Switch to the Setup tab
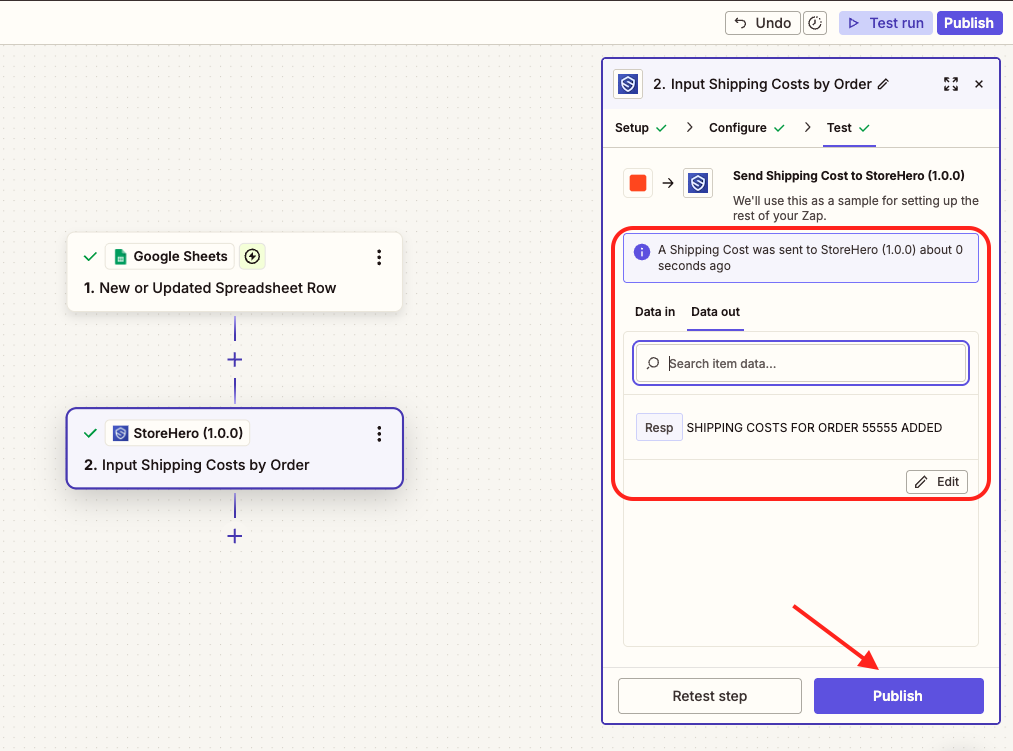 click(640, 128)
